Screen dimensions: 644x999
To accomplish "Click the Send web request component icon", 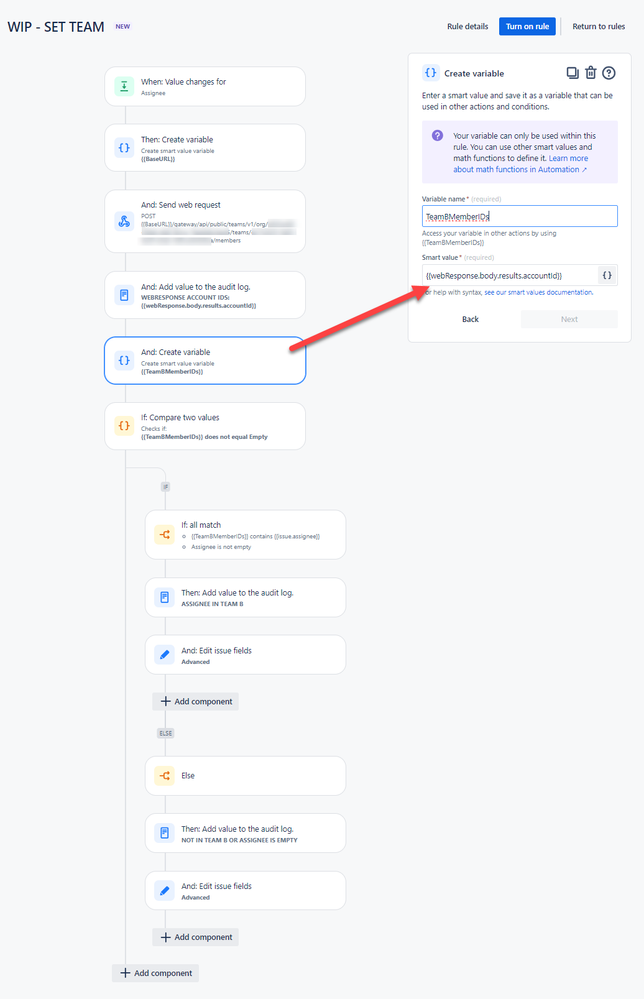I will (124, 222).
